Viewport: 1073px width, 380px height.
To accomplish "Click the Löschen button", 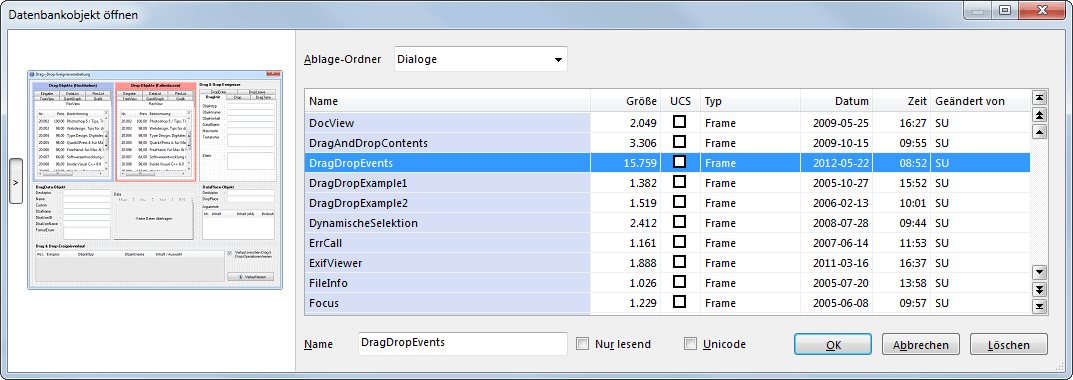I will pyautogui.click(x=1009, y=344).
